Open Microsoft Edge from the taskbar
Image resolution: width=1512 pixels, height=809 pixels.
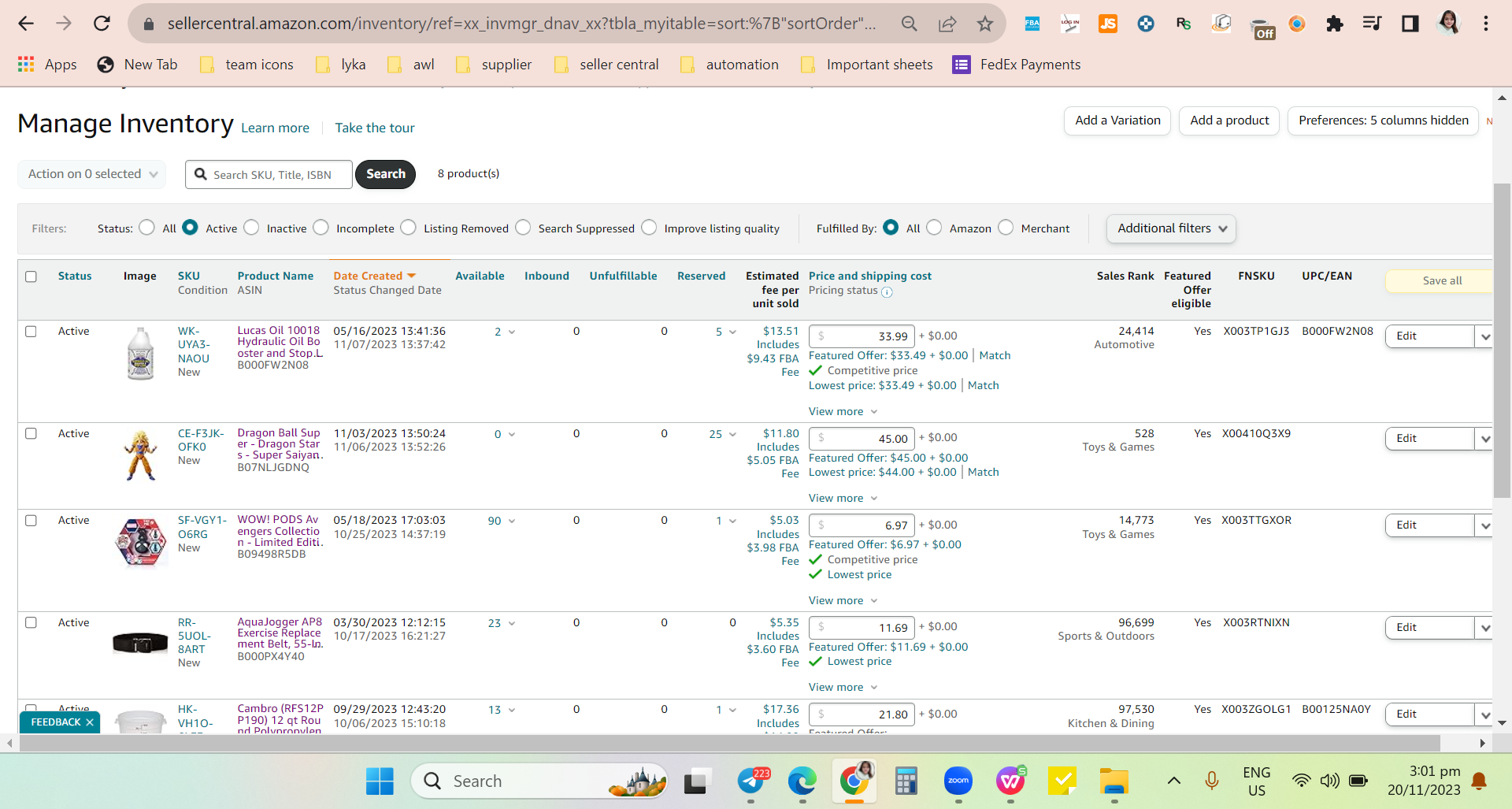click(x=802, y=781)
